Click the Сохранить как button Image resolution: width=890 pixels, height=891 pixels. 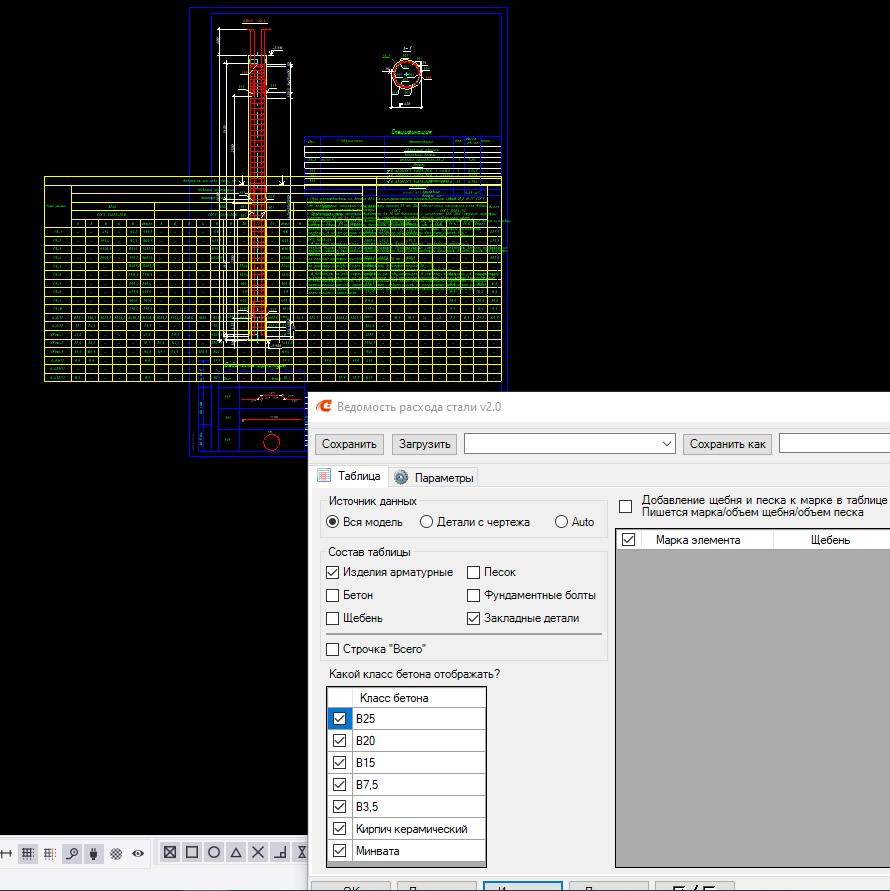tap(727, 444)
